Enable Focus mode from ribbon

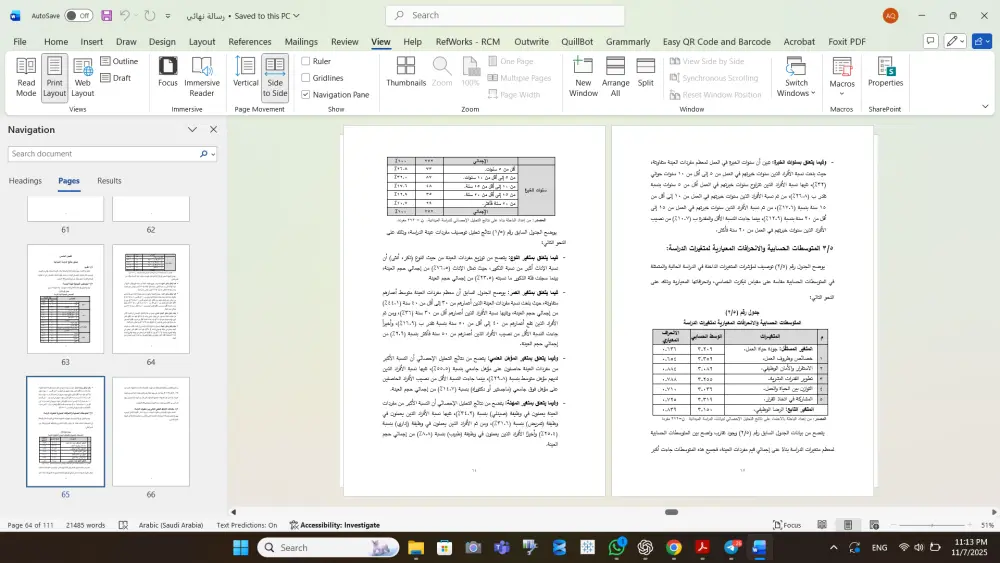pos(168,71)
